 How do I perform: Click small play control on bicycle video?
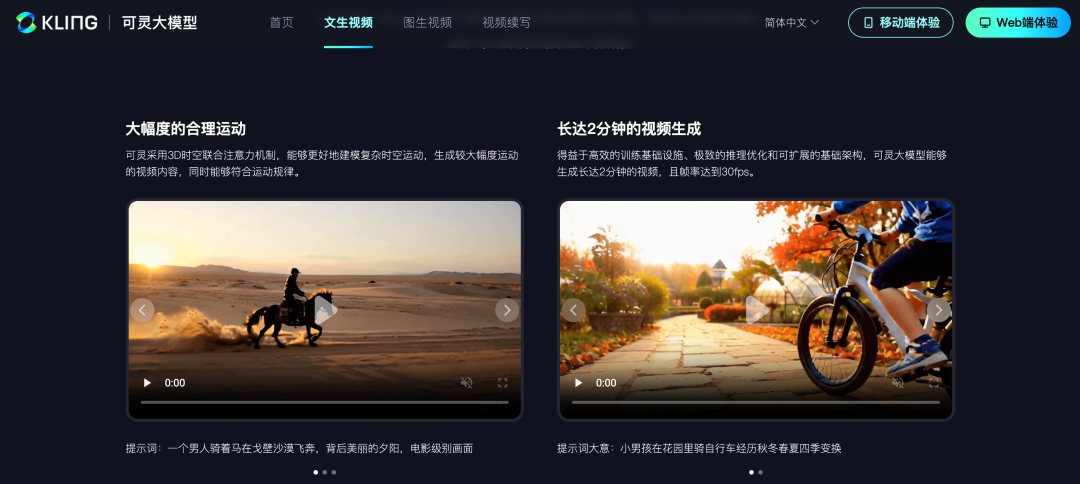[578, 383]
